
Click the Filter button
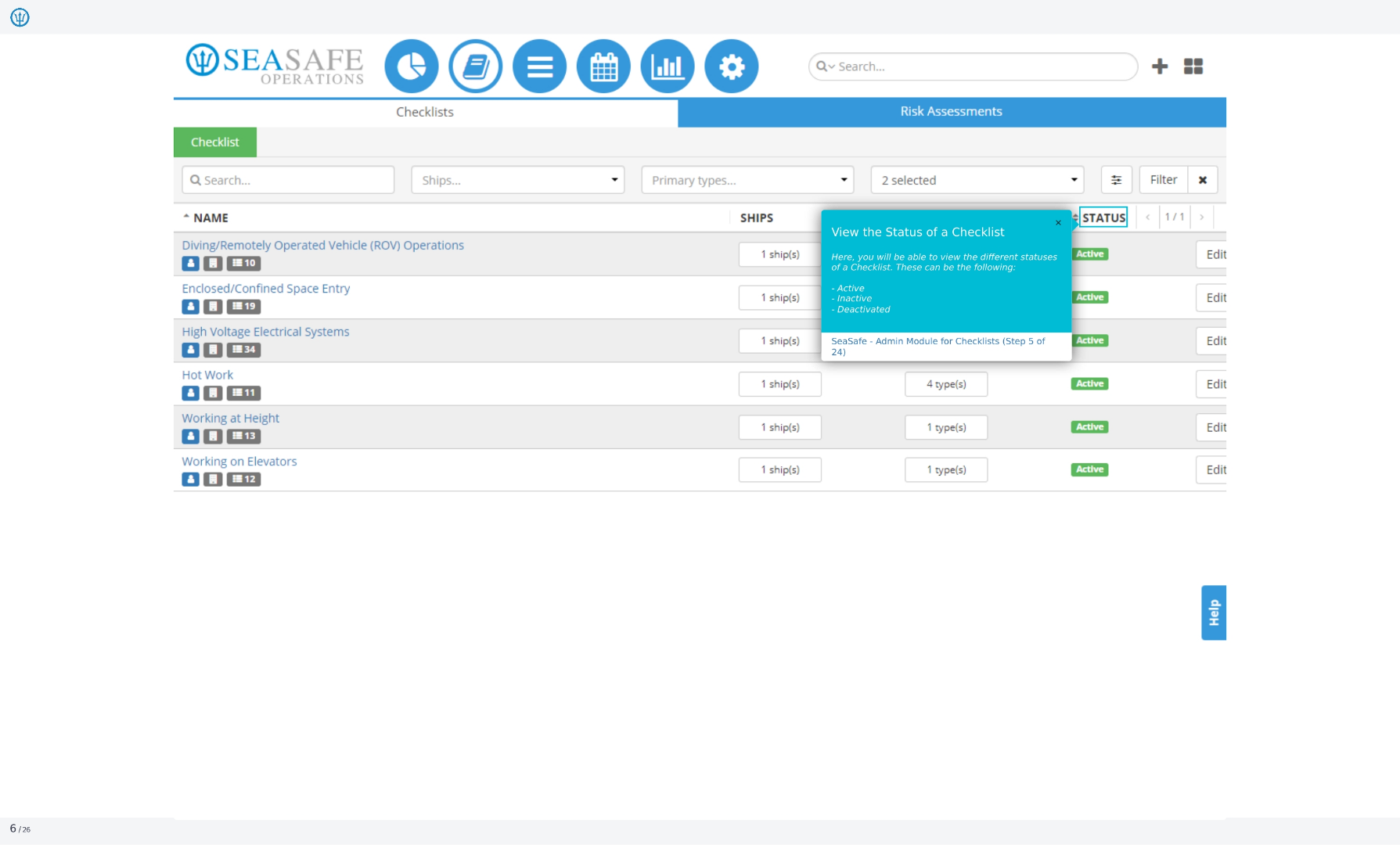tap(1164, 180)
